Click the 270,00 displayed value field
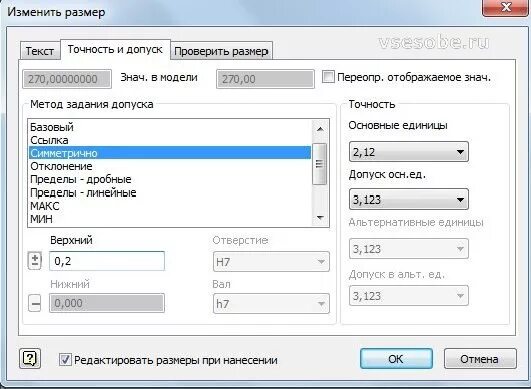This screenshot has width=531, height=389. (265, 79)
